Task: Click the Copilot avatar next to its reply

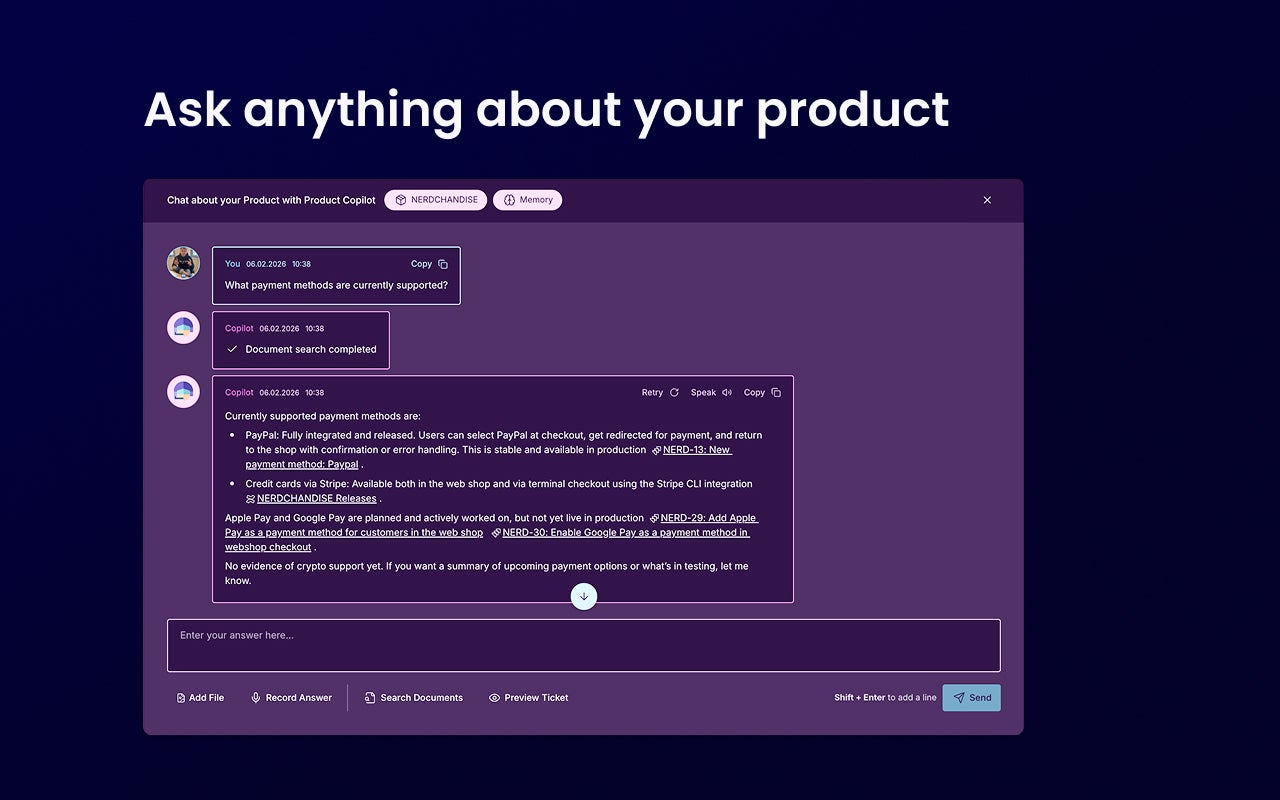Action: coord(183,391)
